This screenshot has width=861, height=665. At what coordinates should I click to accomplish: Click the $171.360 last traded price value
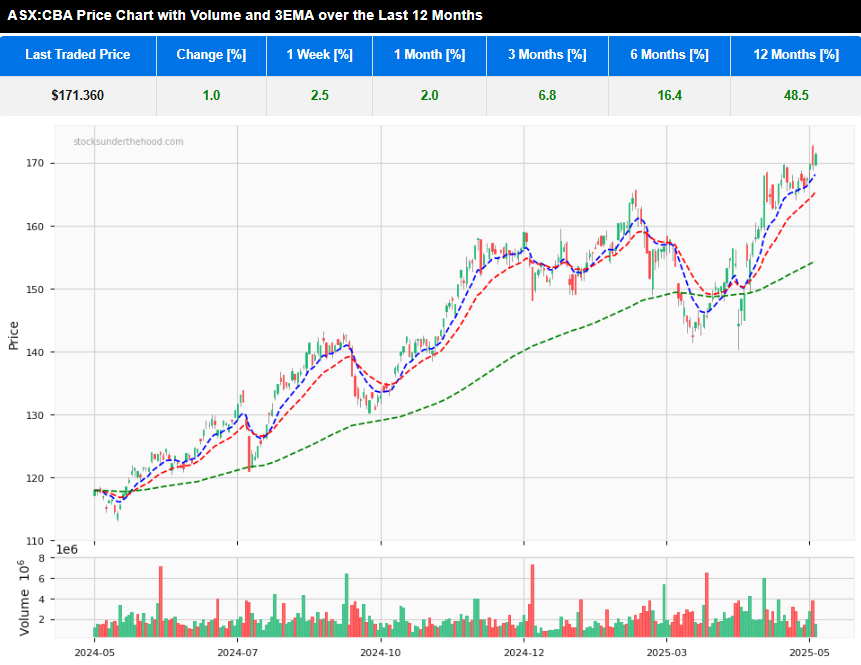[77, 96]
